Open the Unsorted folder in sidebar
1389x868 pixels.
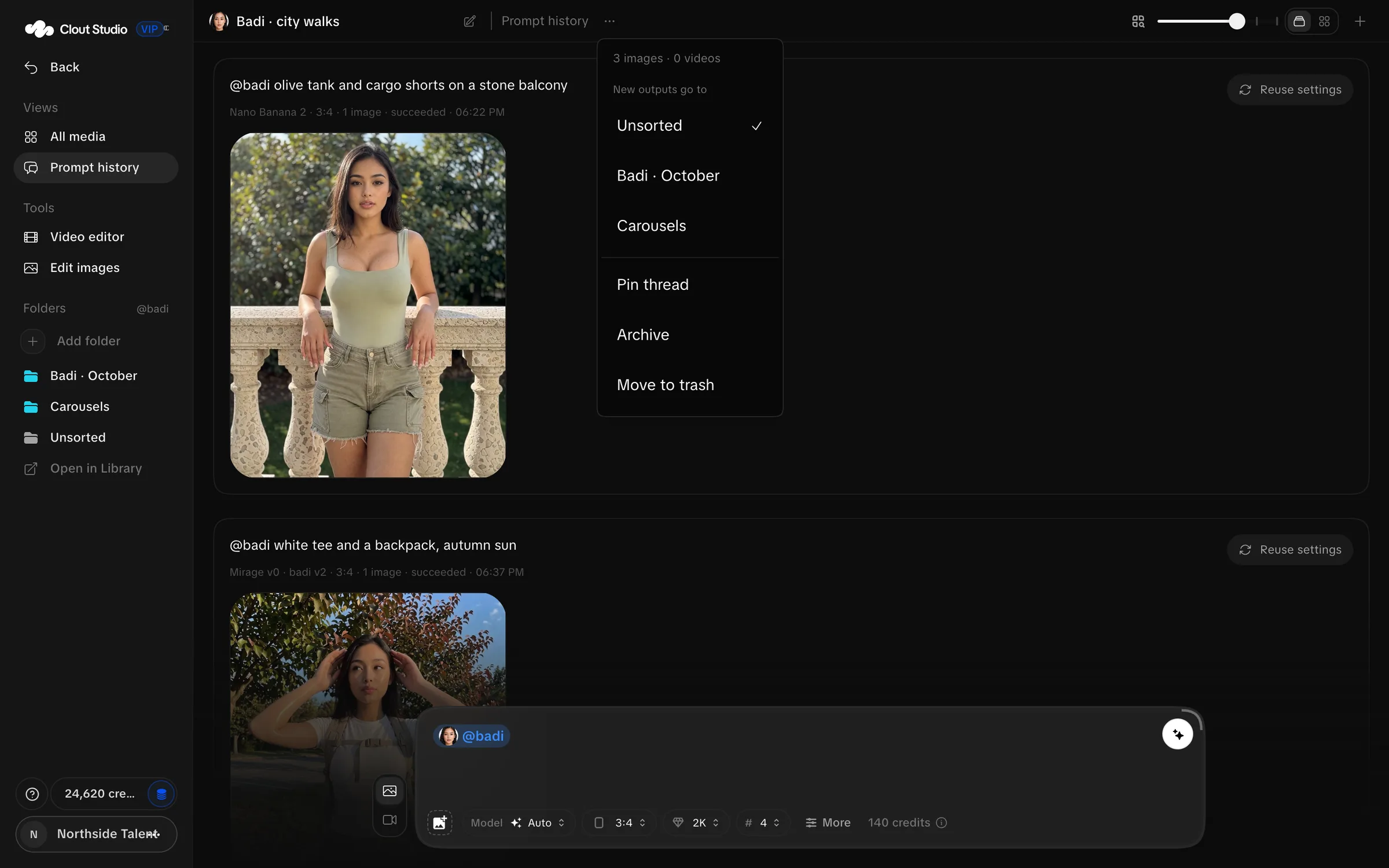click(96, 437)
